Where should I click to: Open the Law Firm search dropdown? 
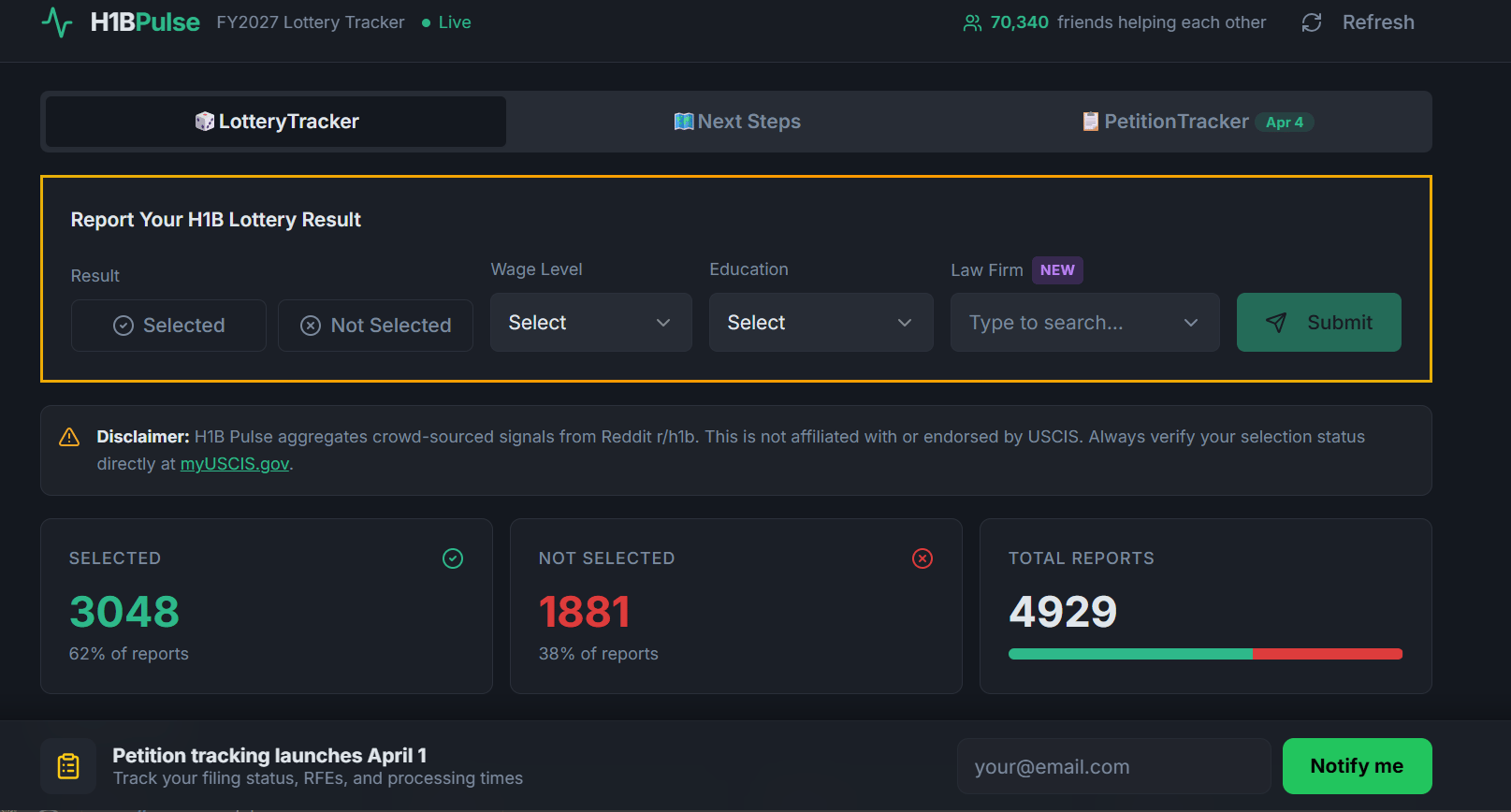(1085, 323)
